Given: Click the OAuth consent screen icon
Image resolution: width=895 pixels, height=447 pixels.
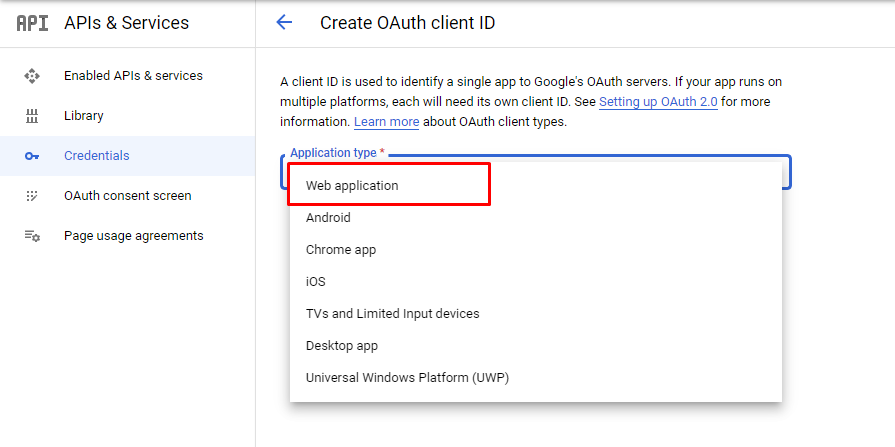Looking at the screenshot, I should [x=32, y=196].
